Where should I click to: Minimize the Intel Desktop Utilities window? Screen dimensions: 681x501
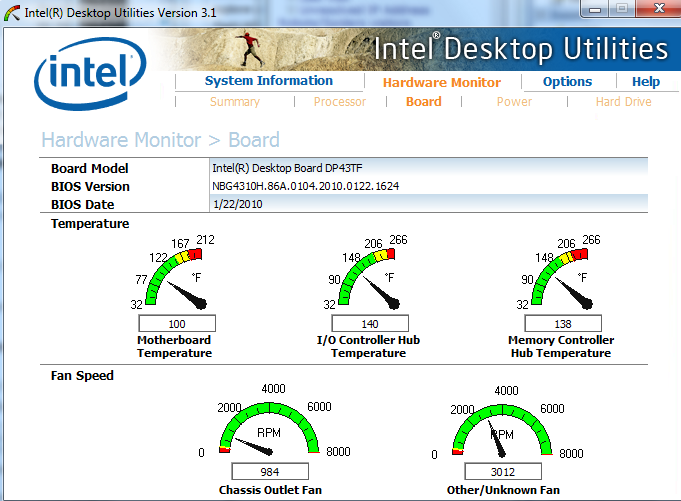(595, 9)
